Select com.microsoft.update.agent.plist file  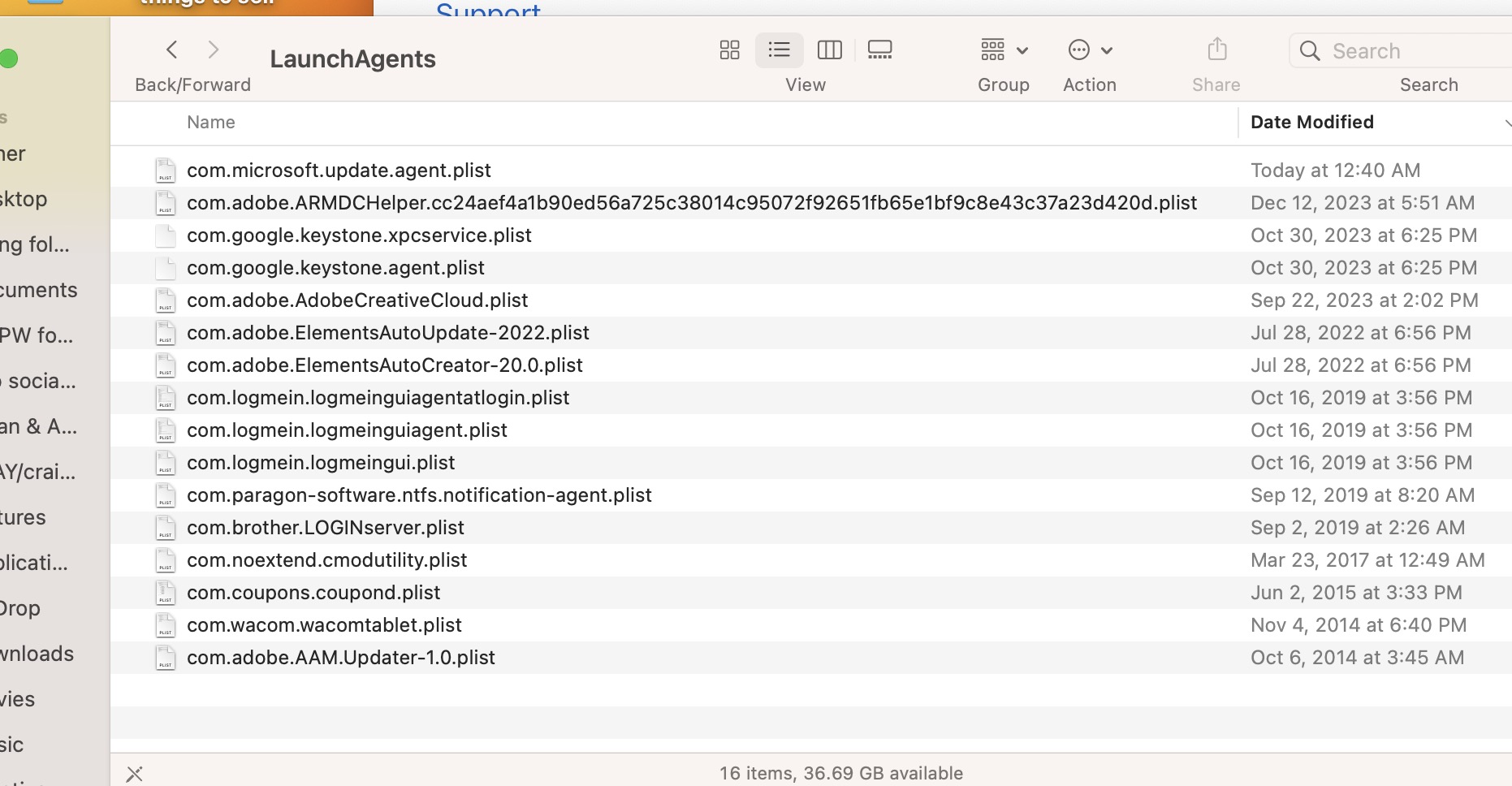(339, 171)
